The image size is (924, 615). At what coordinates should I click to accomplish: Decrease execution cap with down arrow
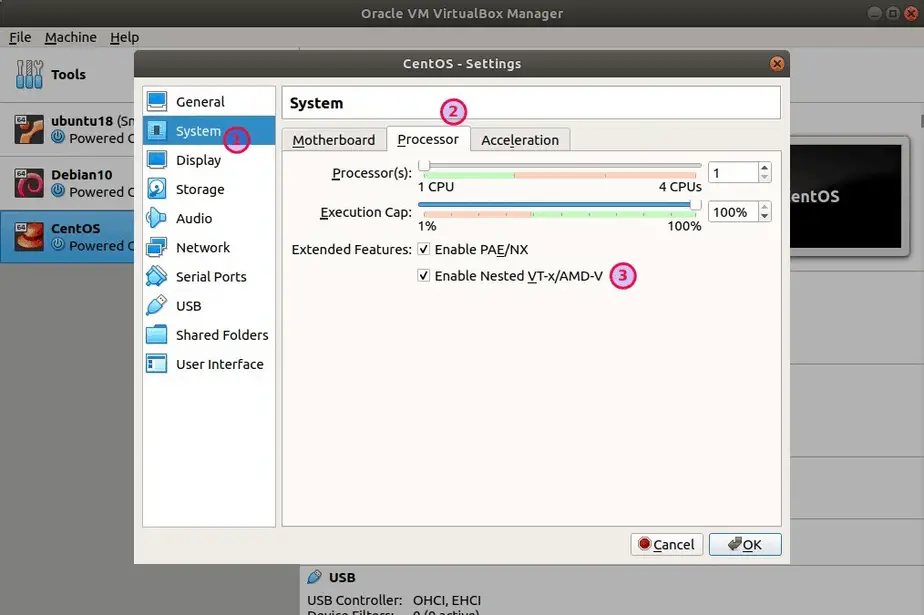764,216
